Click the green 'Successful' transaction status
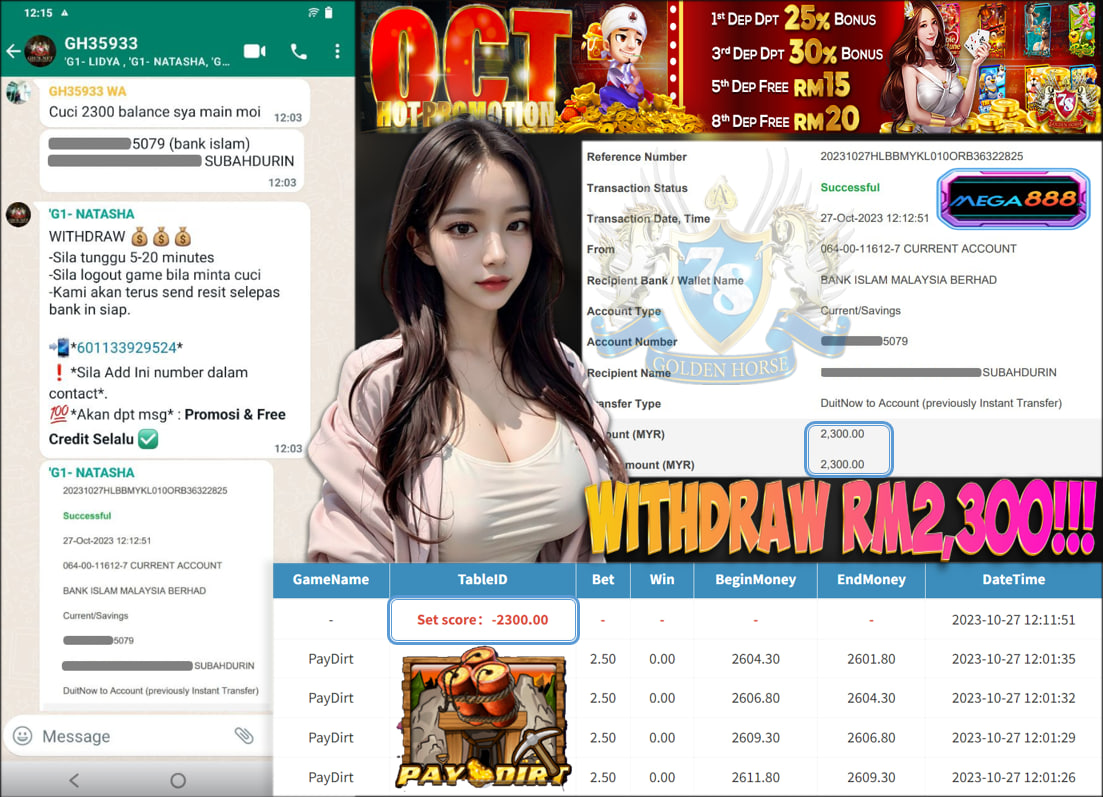 pyautogui.click(x=850, y=187)
